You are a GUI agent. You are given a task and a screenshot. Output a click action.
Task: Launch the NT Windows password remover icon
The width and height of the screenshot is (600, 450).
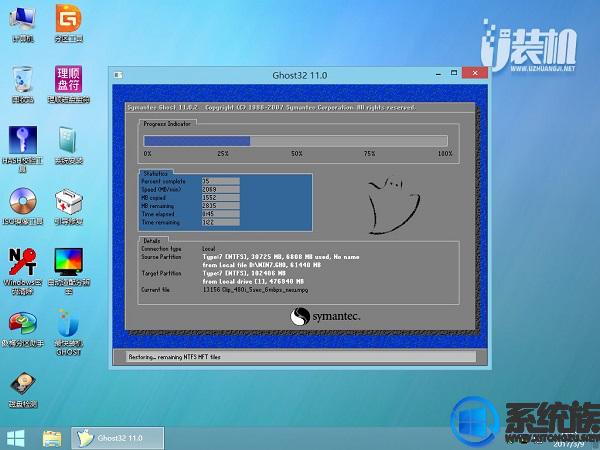22,264
